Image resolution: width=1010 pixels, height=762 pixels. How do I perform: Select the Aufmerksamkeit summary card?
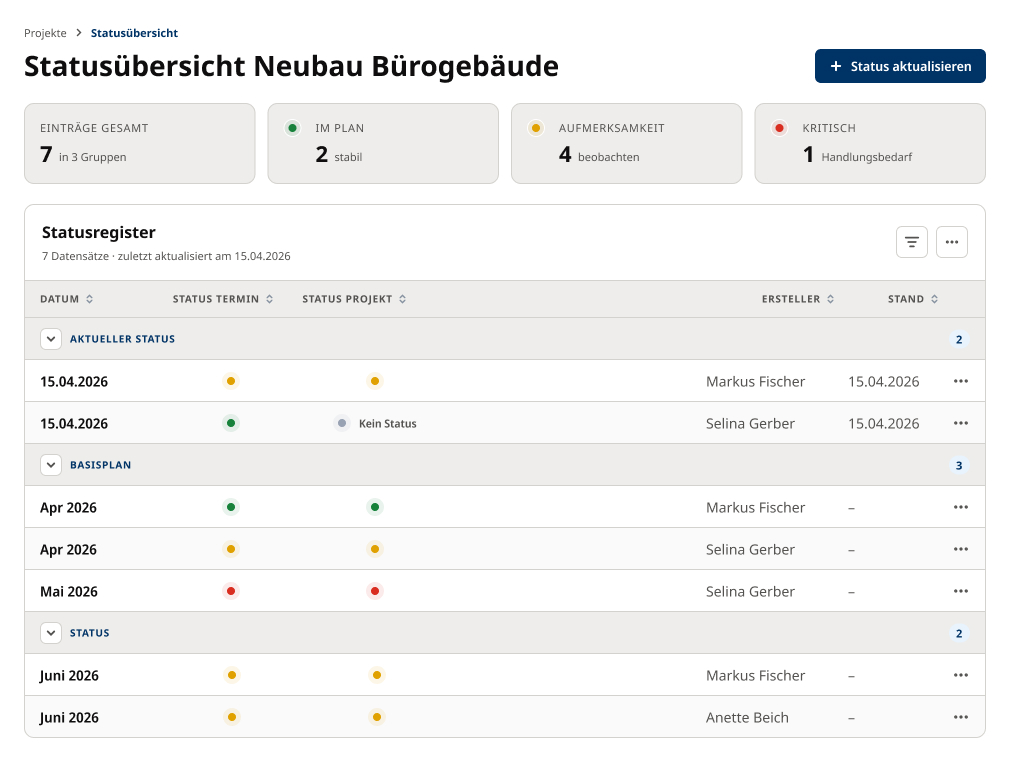(x=627, y=144)
